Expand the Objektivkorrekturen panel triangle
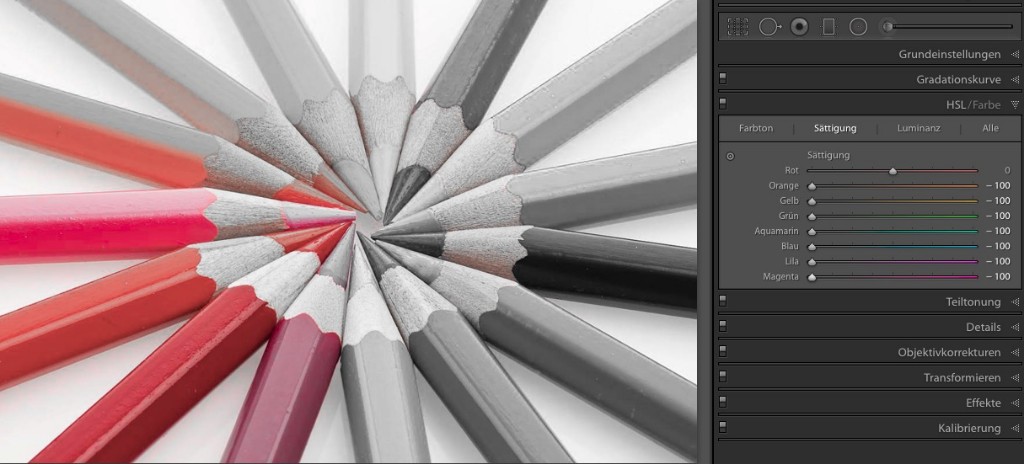This screenshot has width=1024, height=464. (x=1015, y=353)
